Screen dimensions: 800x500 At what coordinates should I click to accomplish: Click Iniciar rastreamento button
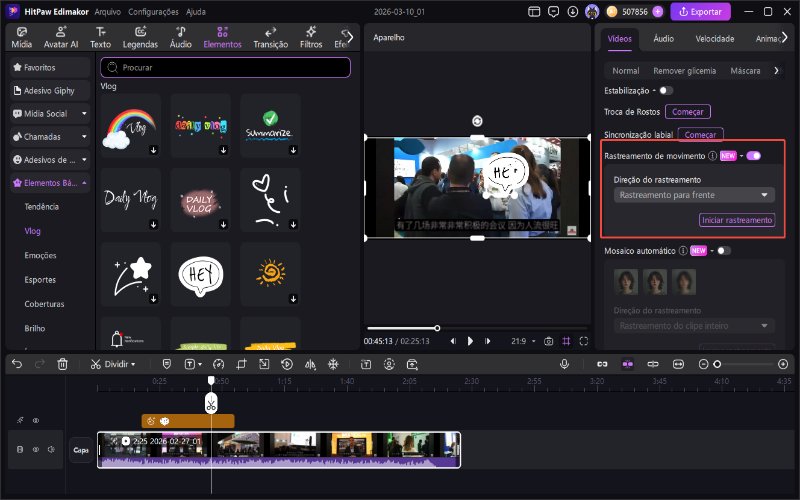pos(737,220)
